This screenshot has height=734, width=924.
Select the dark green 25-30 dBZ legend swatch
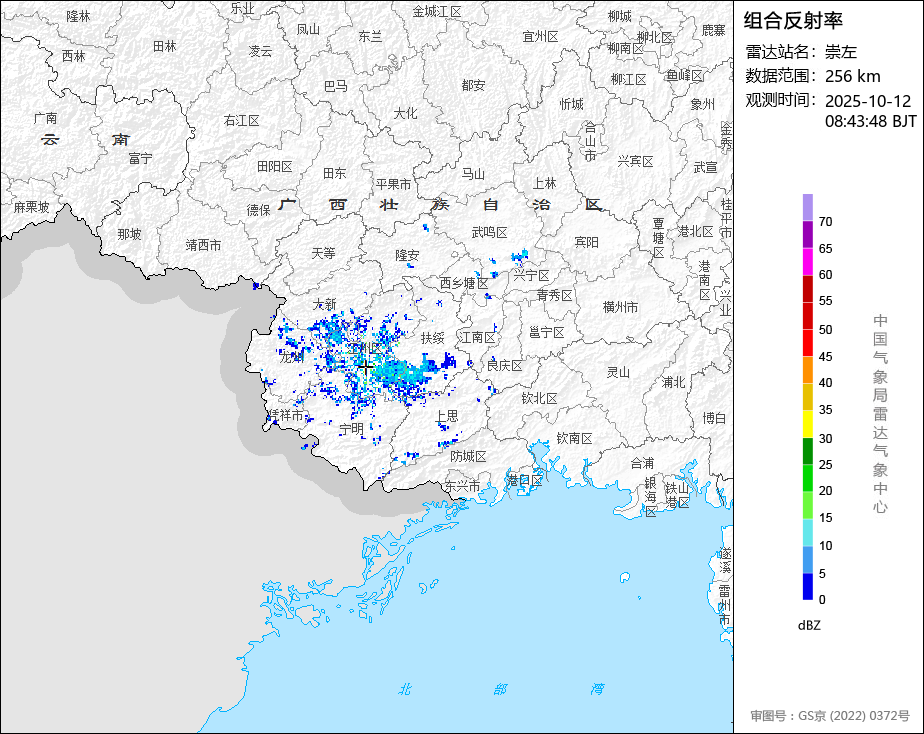pyautogui.click(x=807, y=451)
